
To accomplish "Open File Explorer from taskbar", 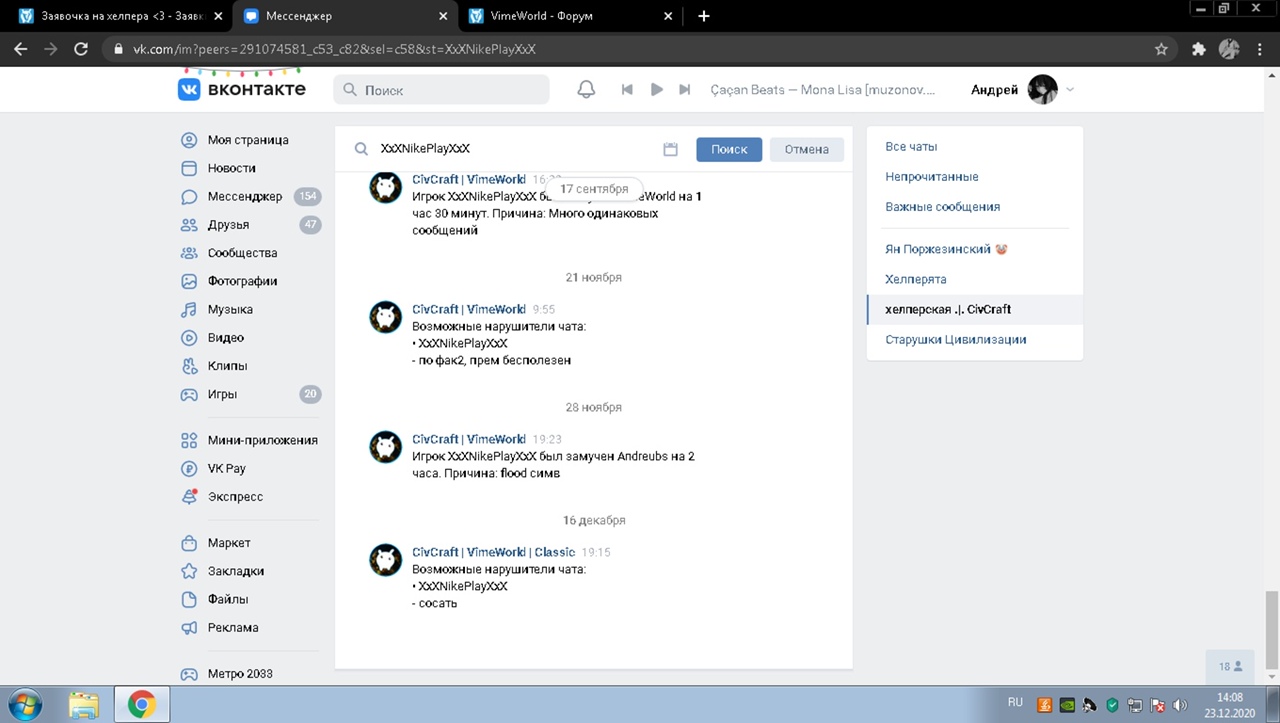I will tap(84, 705).
